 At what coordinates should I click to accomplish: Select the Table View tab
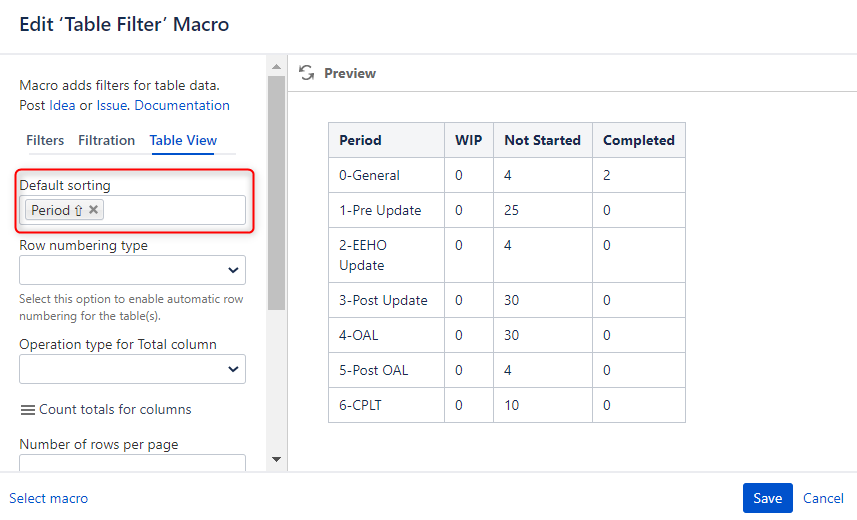tap(183, 141)
